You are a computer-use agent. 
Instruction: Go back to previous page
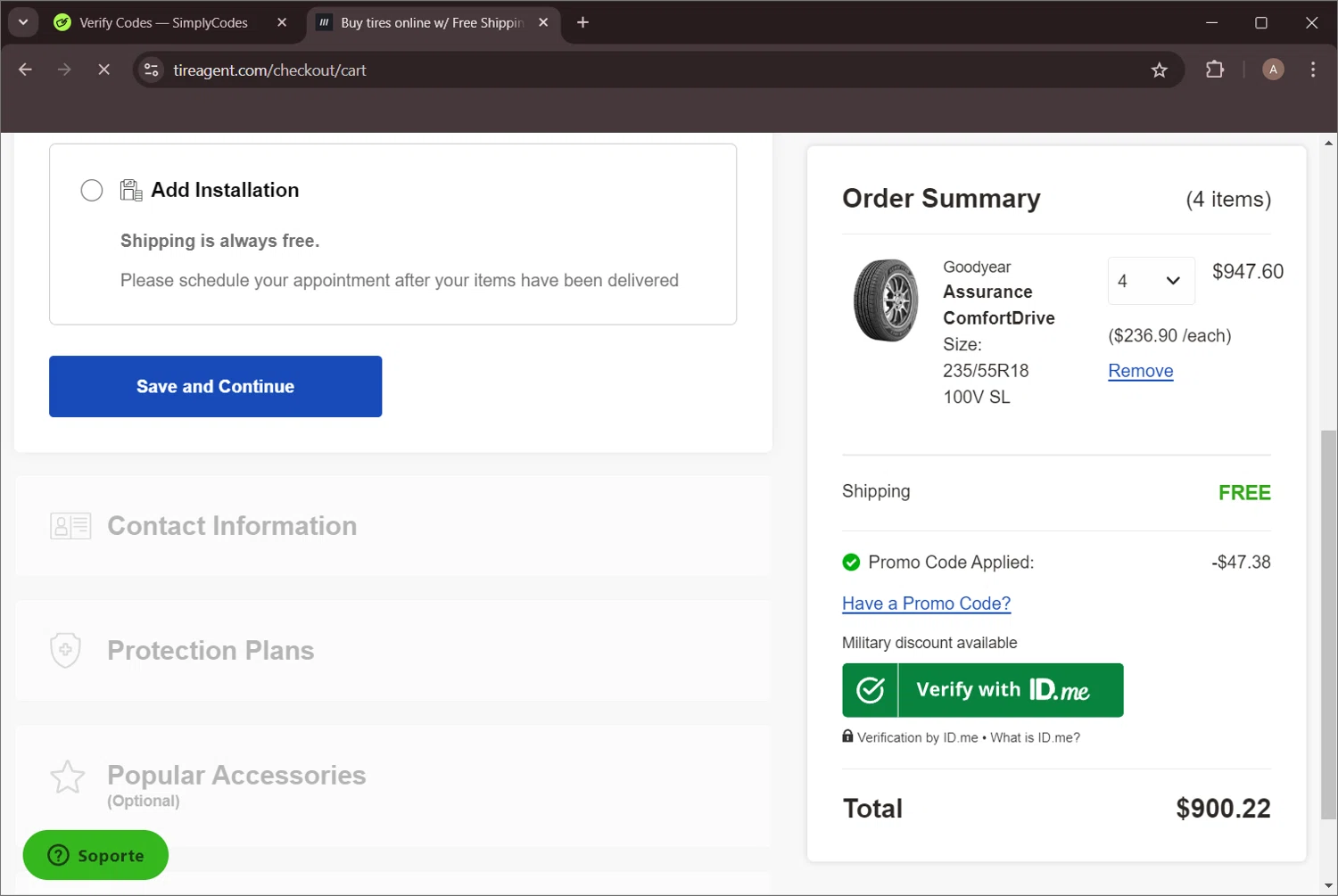pyautogui.click(x=25, y=70)
